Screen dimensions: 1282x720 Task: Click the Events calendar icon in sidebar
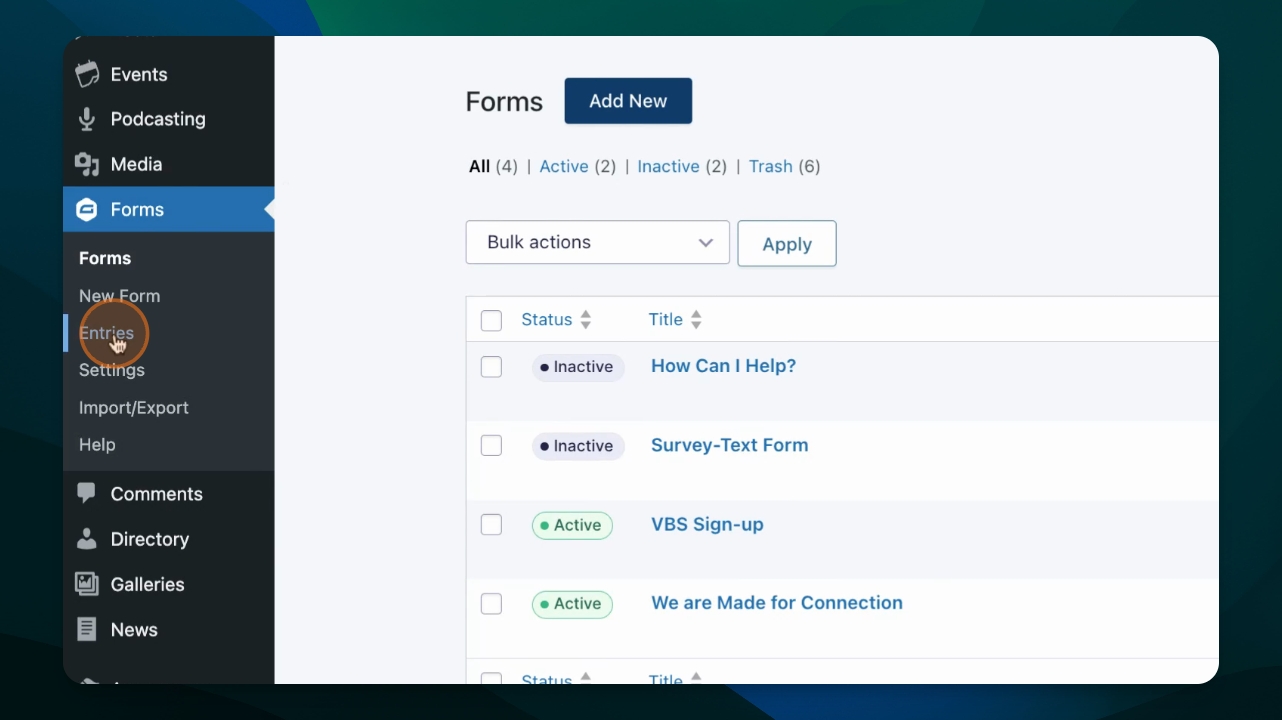pos(87,74)
